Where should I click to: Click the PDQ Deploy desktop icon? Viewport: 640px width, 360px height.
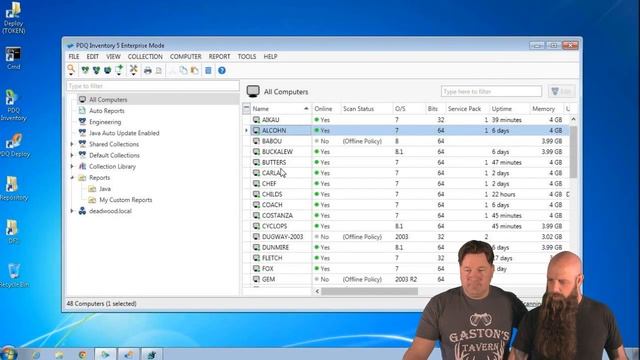[x=15, y=145]
